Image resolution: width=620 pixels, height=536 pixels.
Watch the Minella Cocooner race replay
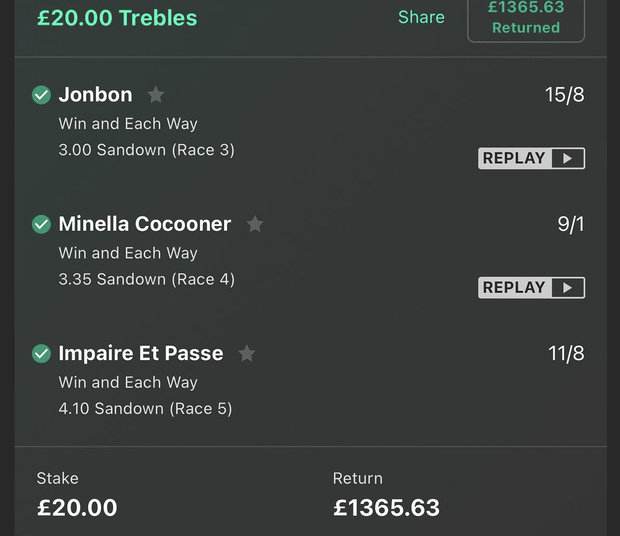tap(531, 288)
